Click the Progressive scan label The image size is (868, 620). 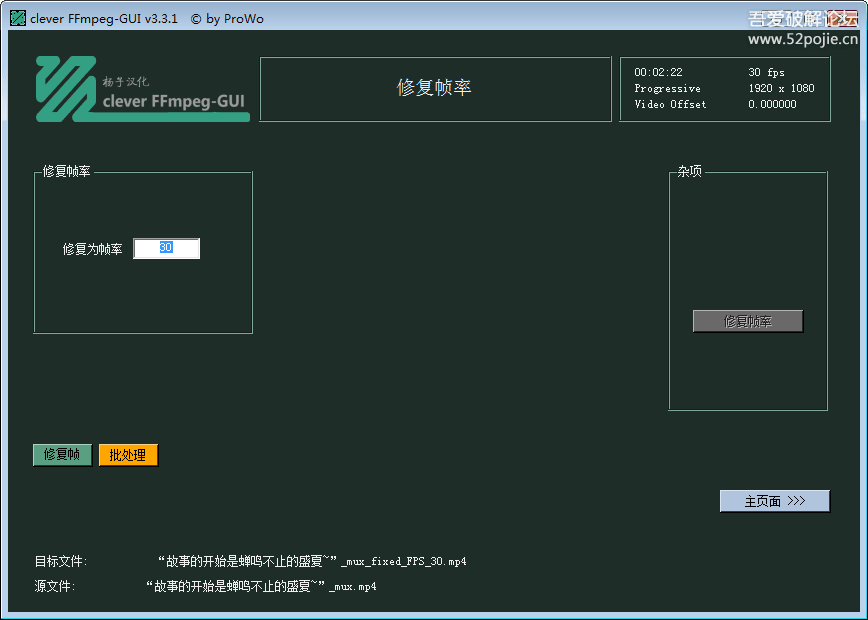point(667,89)
